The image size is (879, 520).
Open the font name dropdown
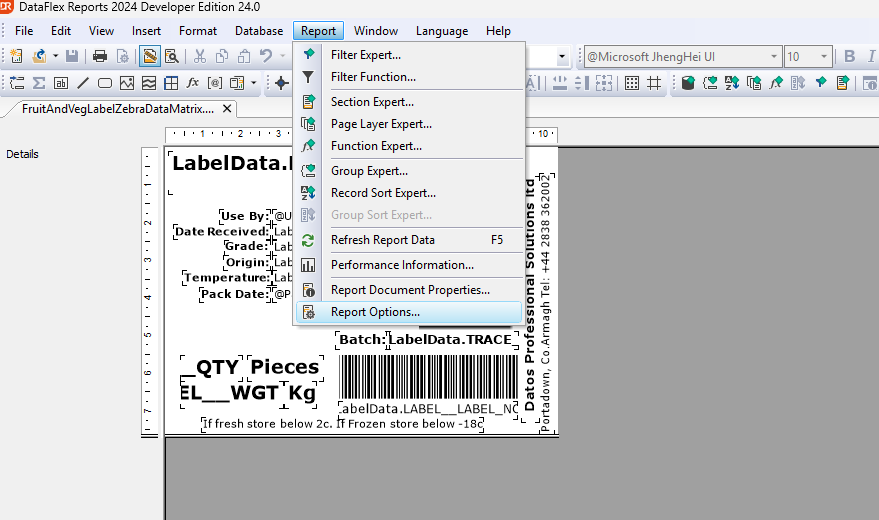(773, 57)
